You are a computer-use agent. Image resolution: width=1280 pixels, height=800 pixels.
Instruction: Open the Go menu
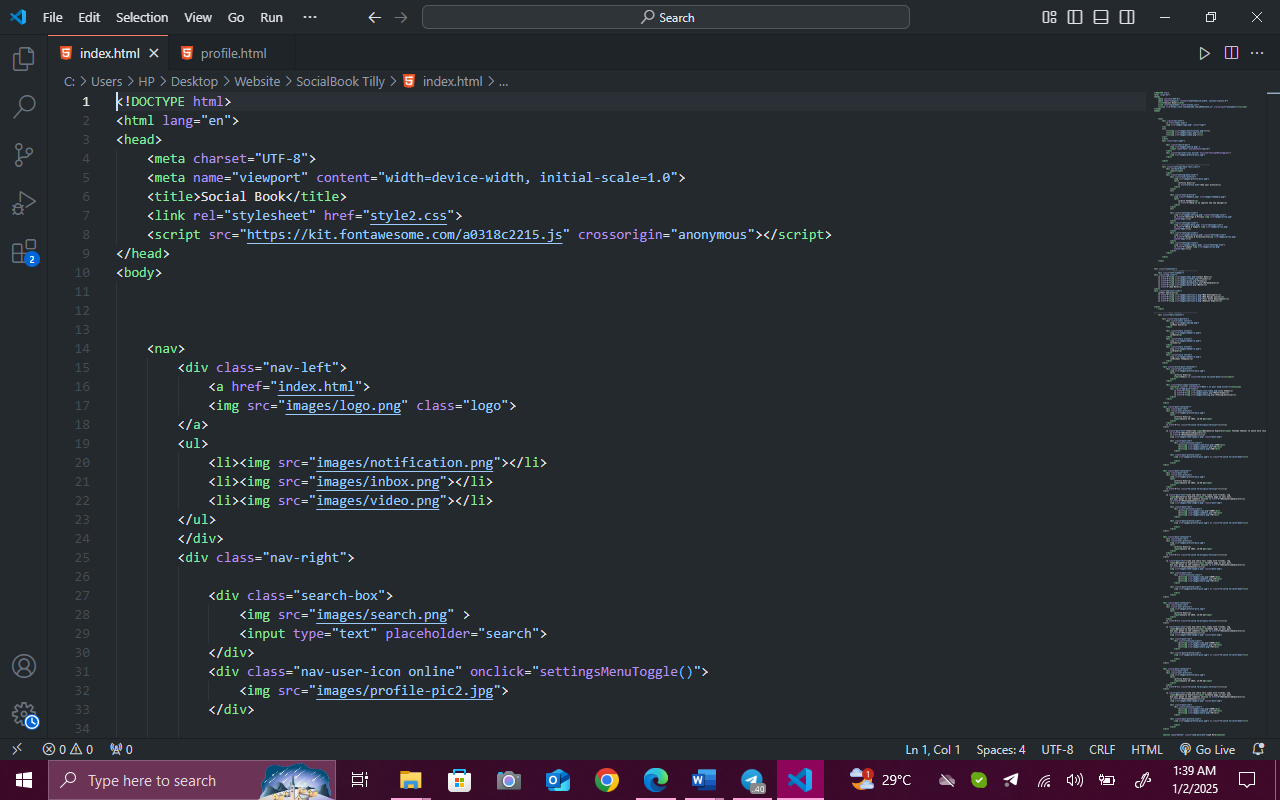coord(236,17)
